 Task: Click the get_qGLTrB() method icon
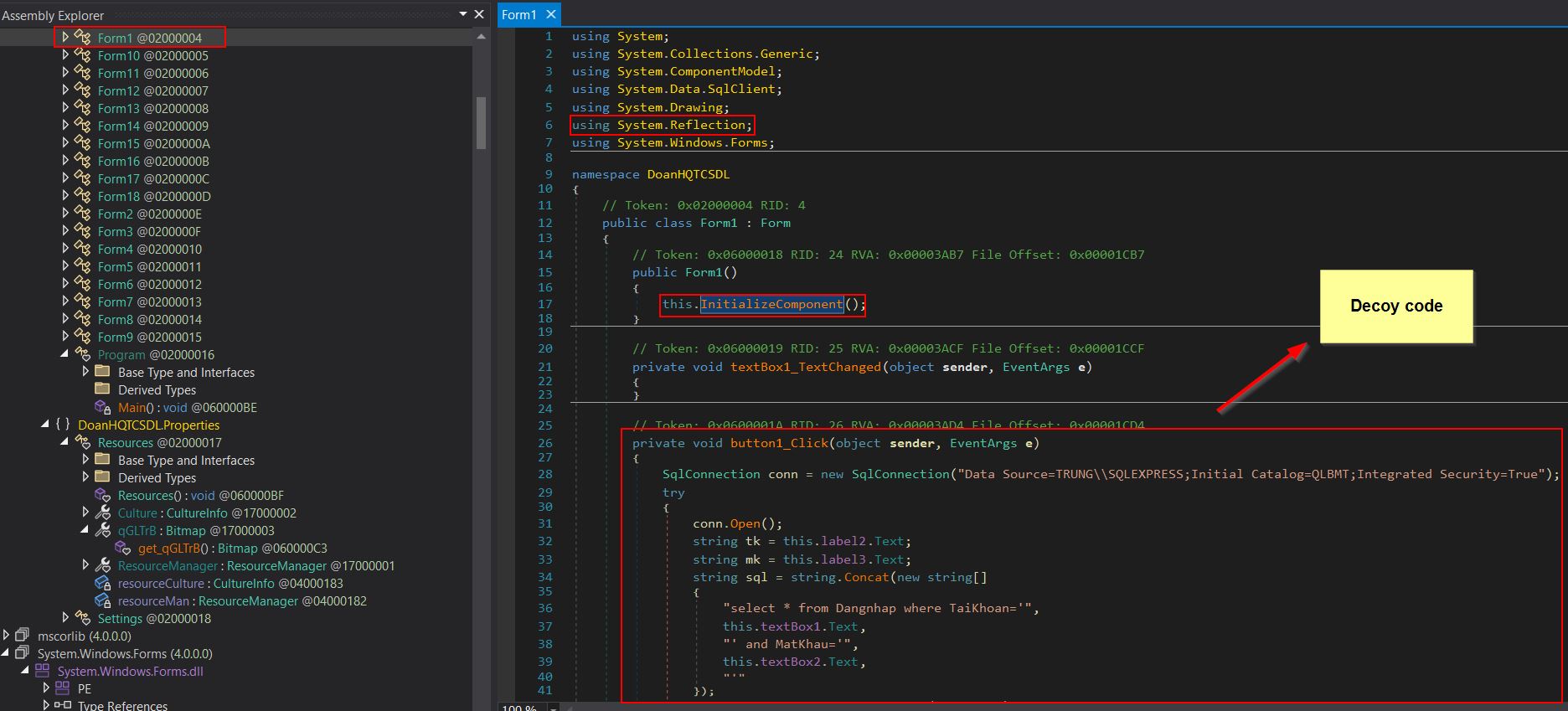123,548
